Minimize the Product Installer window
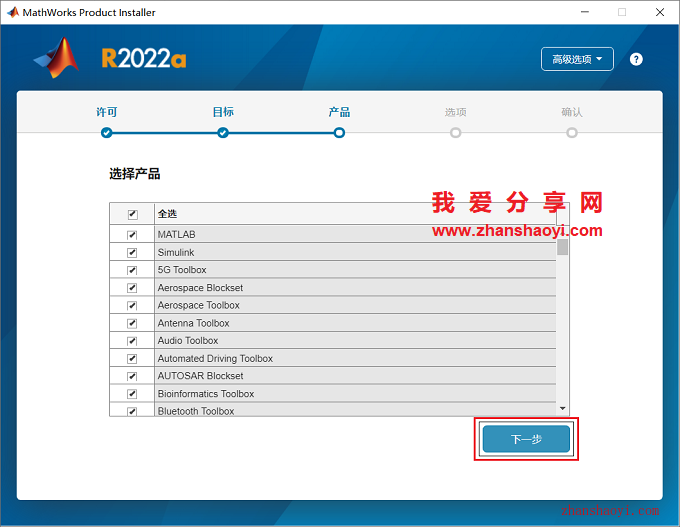The width and height of the screenshot is (680, 527). [x=585, y=12]
